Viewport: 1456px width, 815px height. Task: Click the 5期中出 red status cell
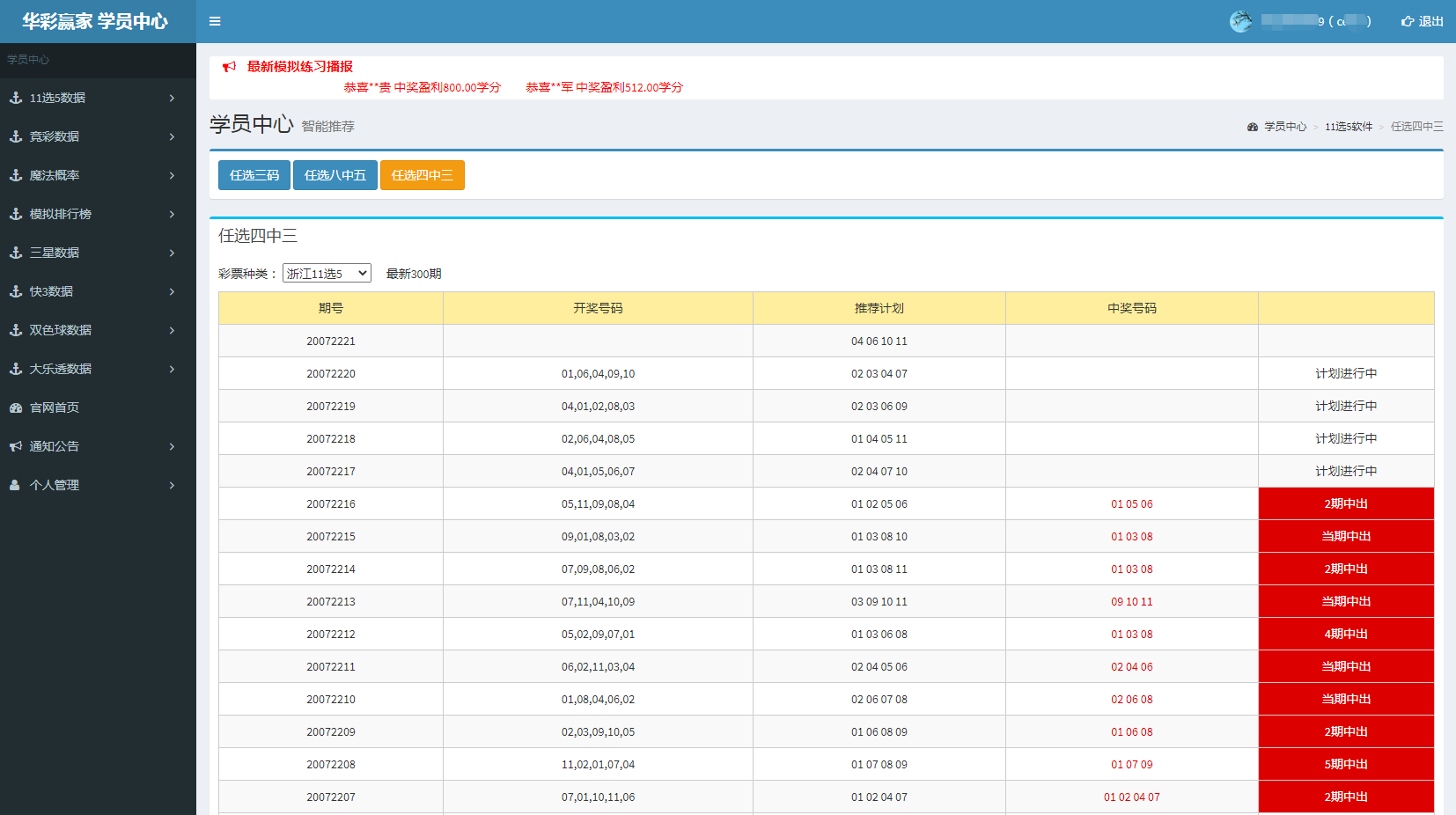click(x=1346, y=765)
